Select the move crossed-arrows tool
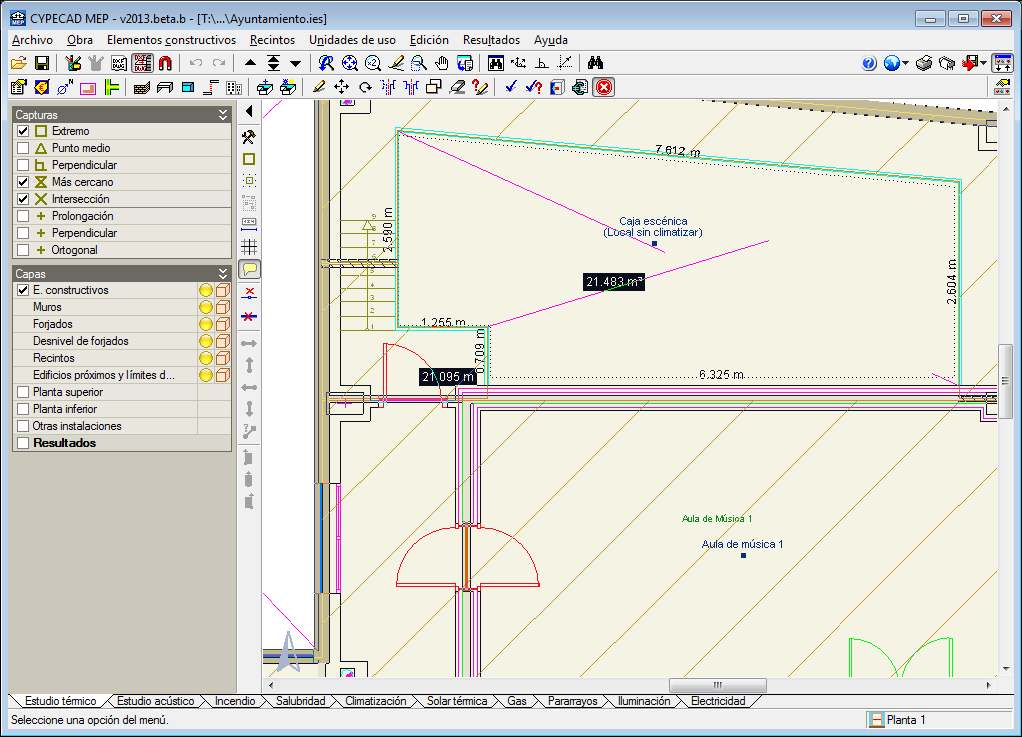1022x737 pixels. point(342,87)
